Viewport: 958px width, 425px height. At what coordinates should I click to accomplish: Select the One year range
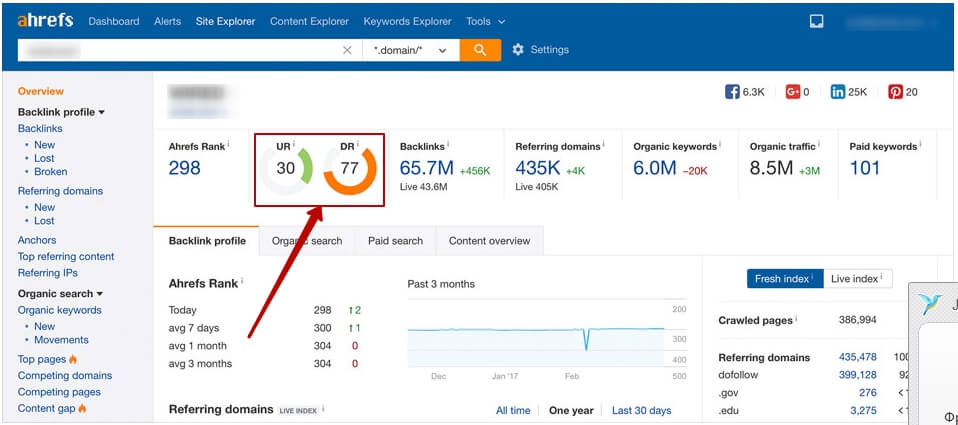click(571, 410)
